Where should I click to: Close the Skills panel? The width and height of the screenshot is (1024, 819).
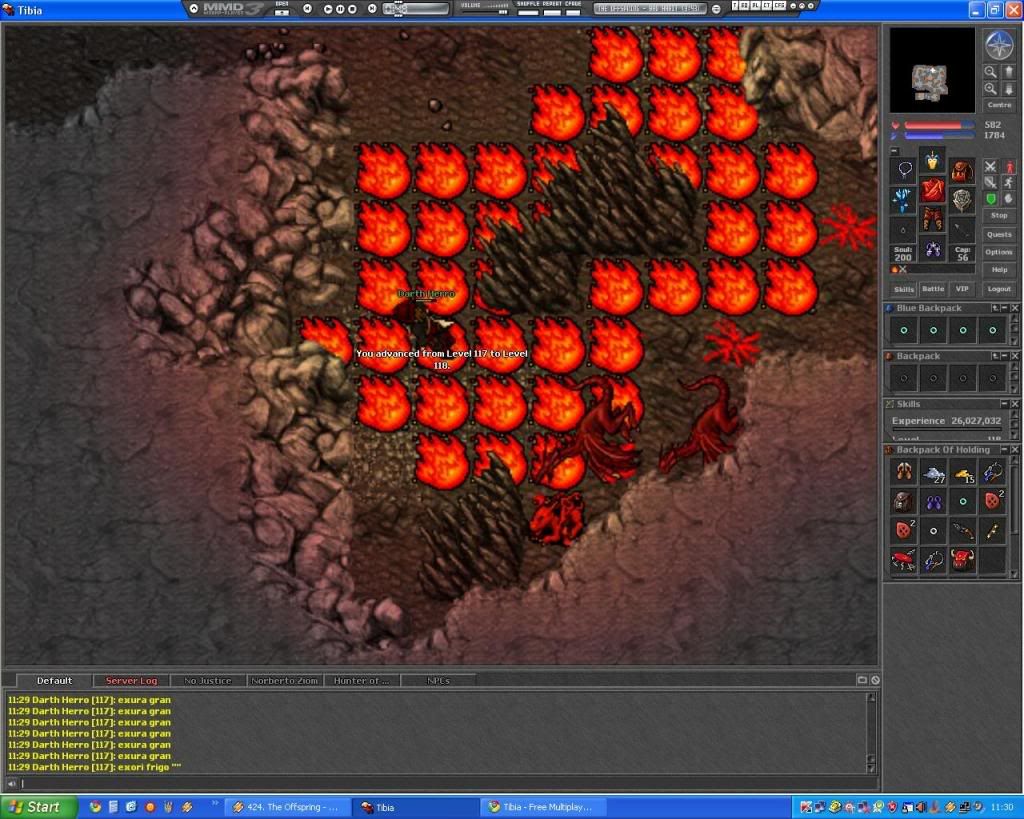(x=1015, y=404)
